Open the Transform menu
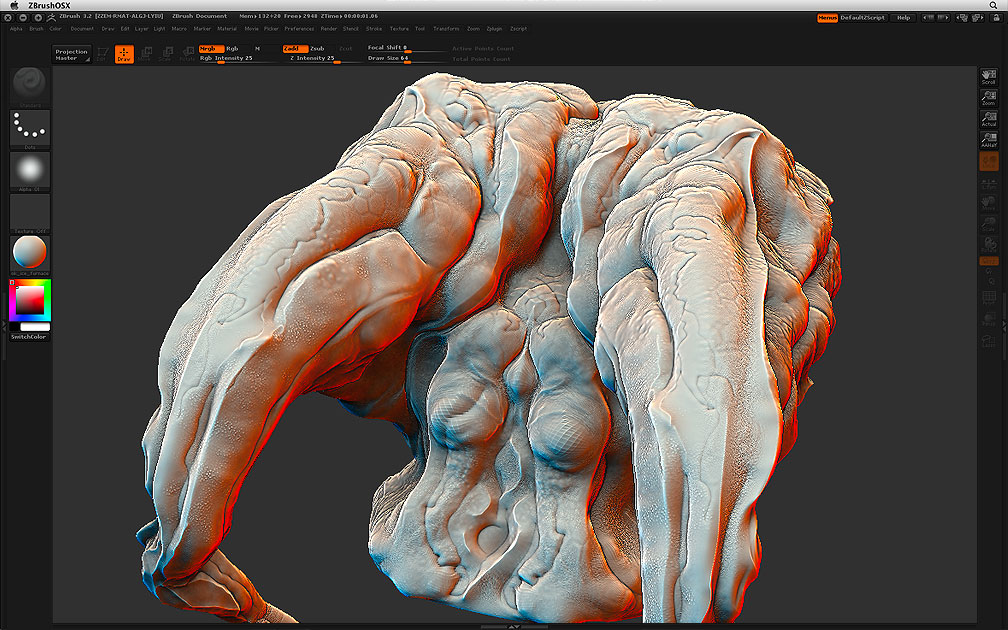 click(x=446, y=29)
